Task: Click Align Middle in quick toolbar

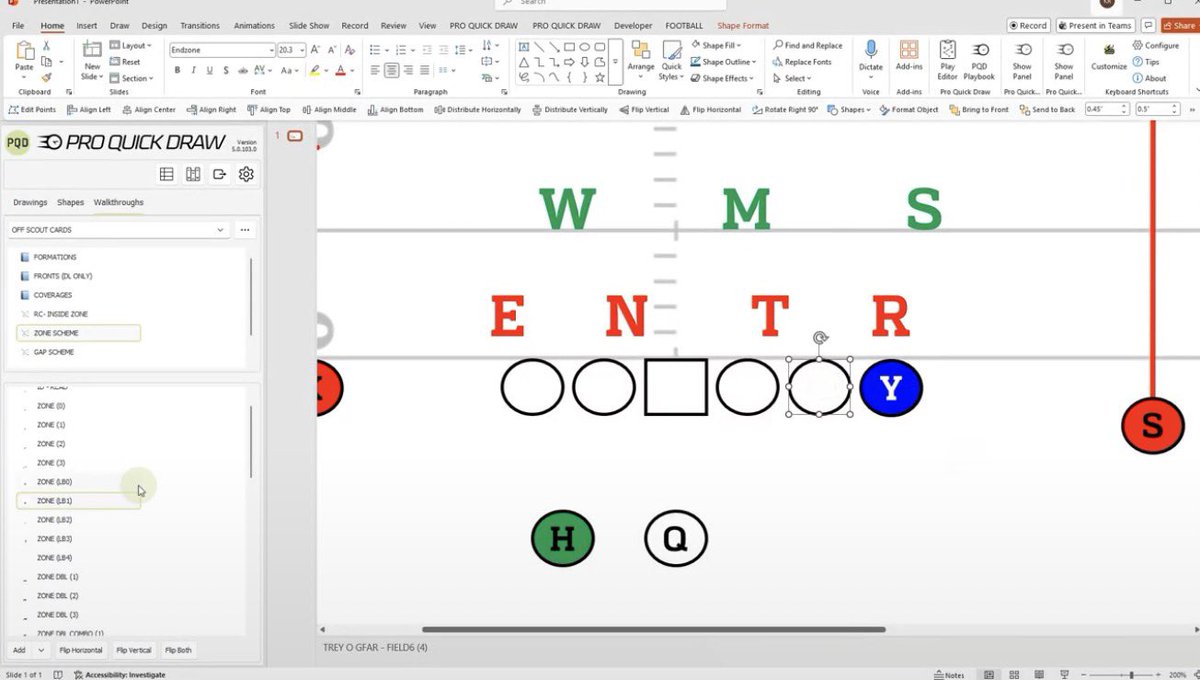Action: click(x=329, y=110)
